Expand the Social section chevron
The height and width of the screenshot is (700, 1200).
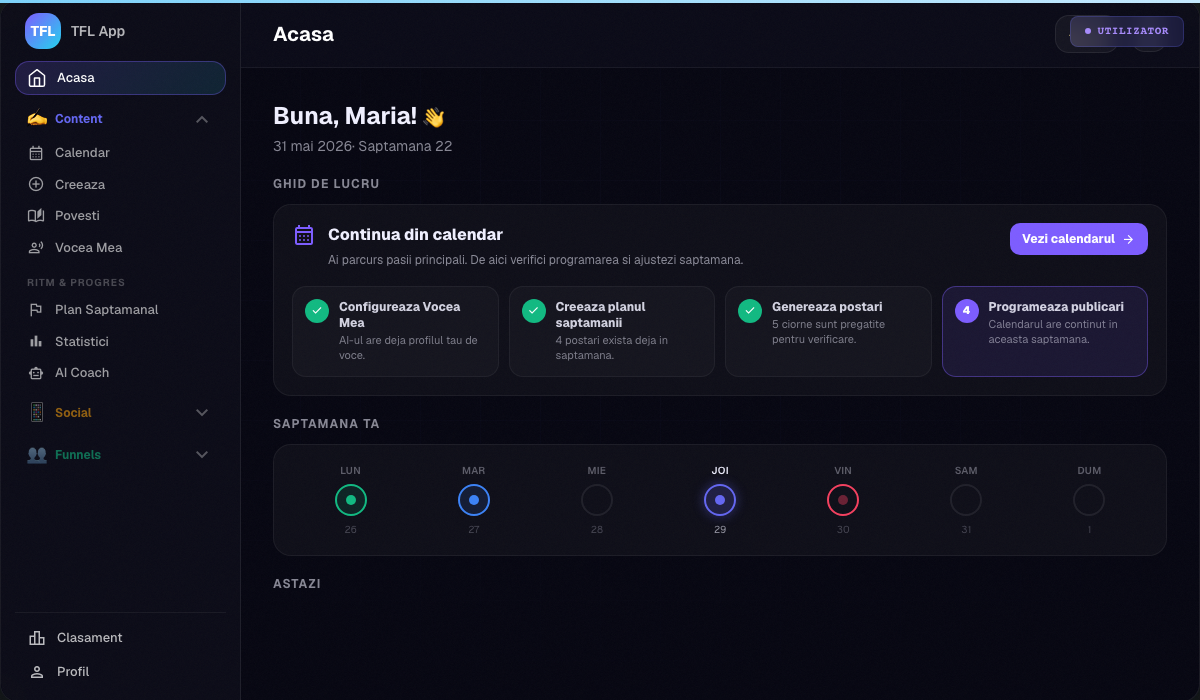click(202, 412)
